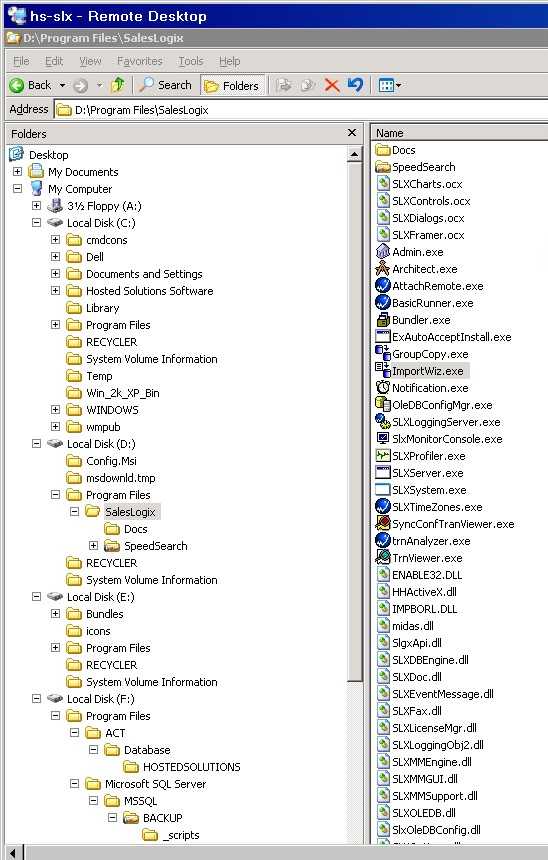548x860 pixels.
Task: Click the Up folder toolbar icon
Action: pos(117,85)
